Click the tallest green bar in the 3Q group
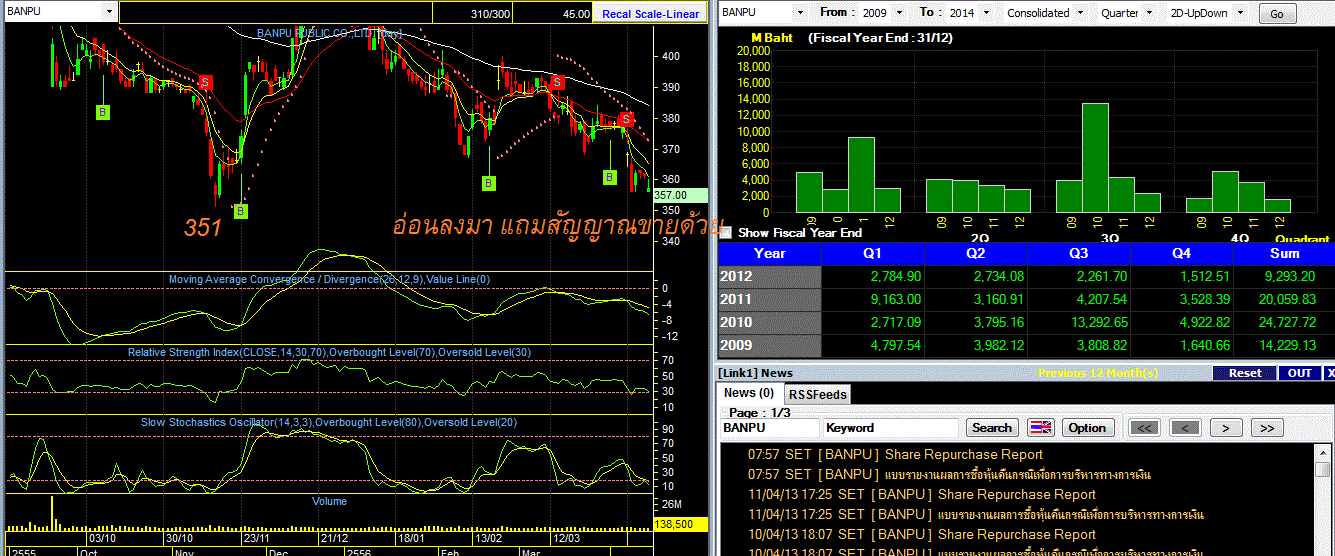 [1095, 157]
